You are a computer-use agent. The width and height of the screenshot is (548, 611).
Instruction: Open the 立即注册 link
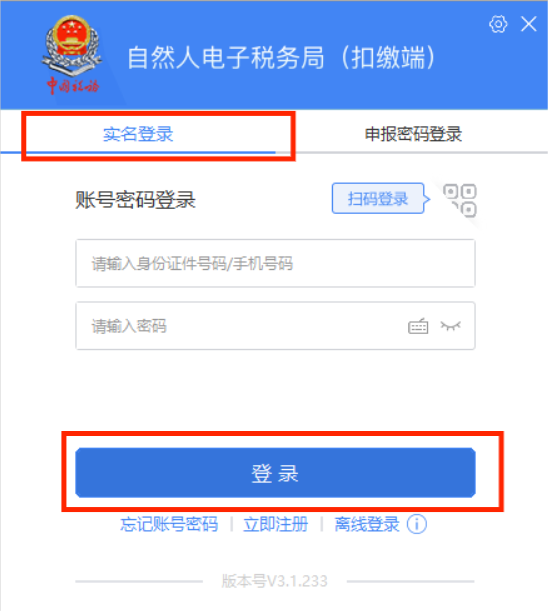276,524
